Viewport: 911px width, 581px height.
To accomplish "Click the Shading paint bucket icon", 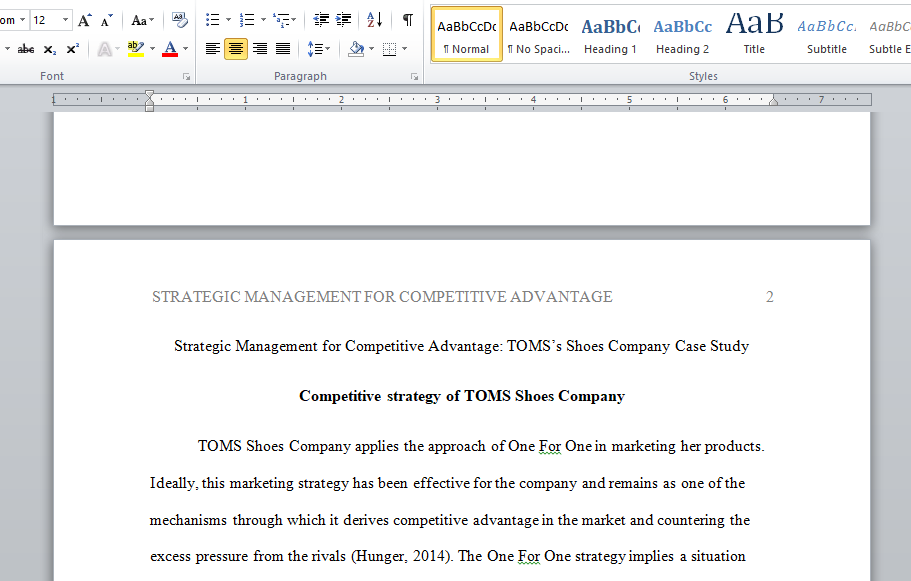I will click(x=356, y=49).
